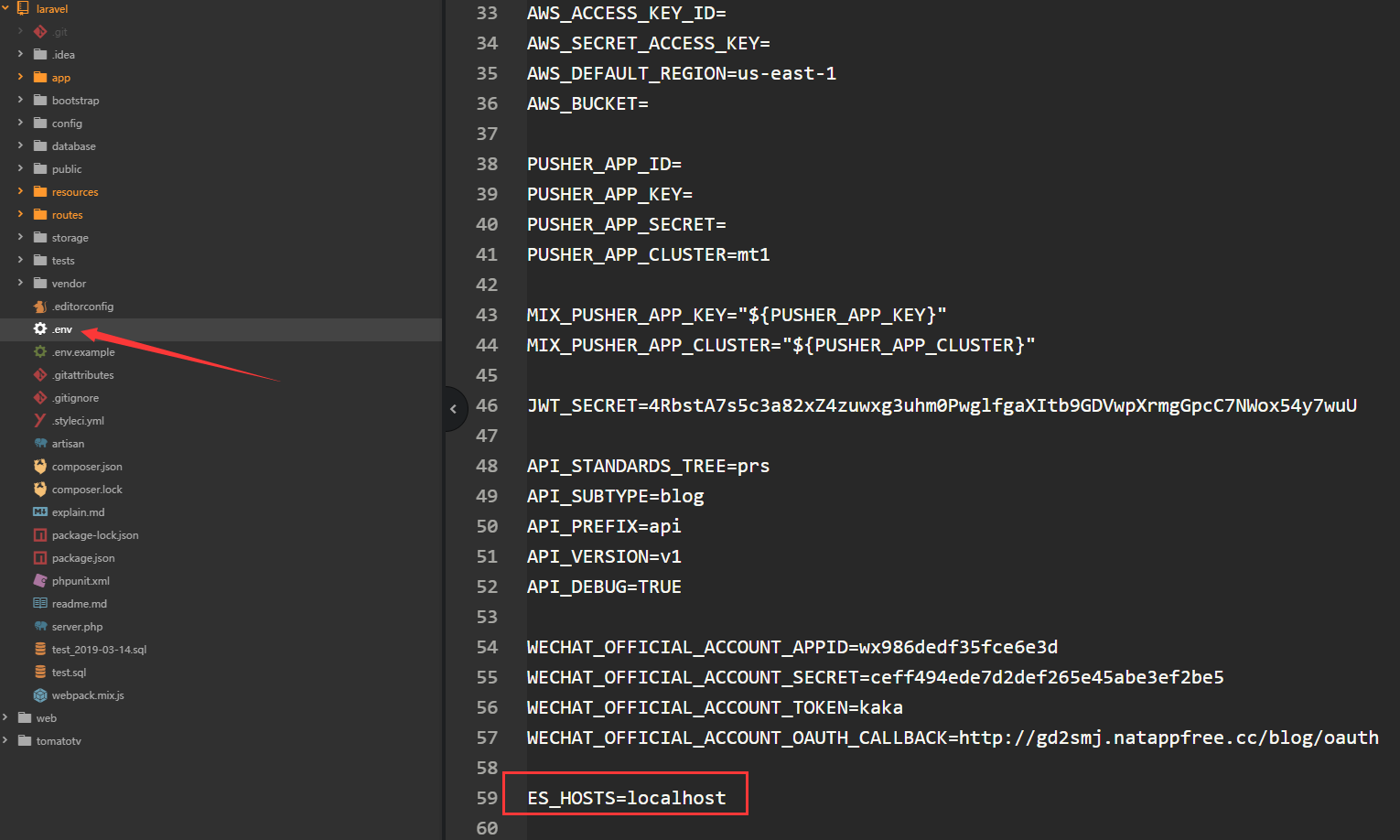Screen dimensions: 1400x840
Task: Click the phpunit.xml file icon
Action: [x=40, y=581]
